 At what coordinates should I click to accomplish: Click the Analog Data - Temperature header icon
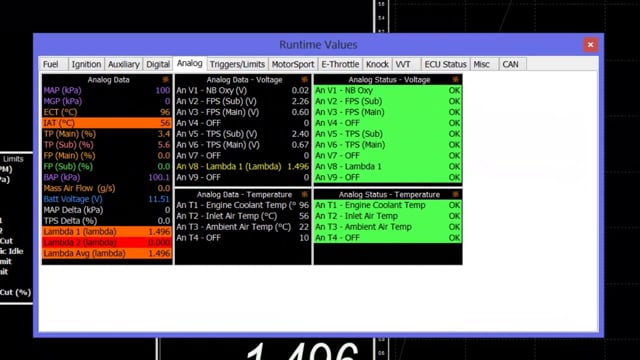304,194
